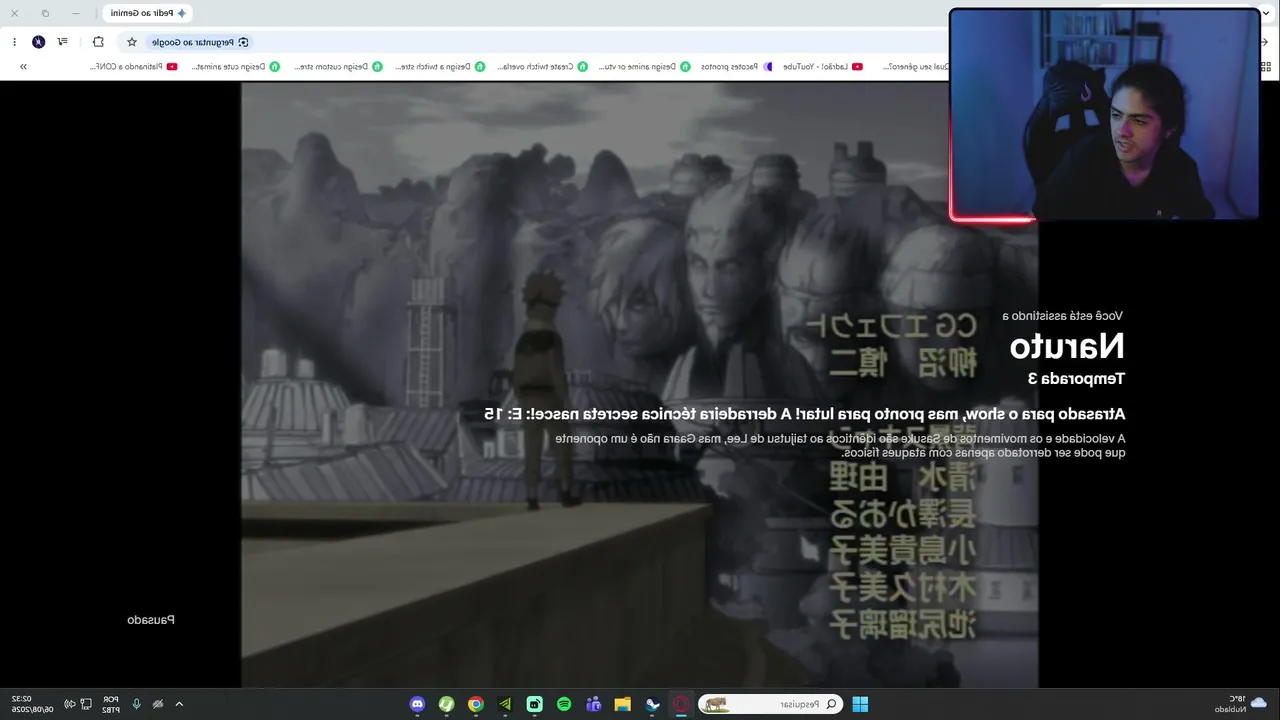Bookmark this page with the star icon

[x=131, y=42]
